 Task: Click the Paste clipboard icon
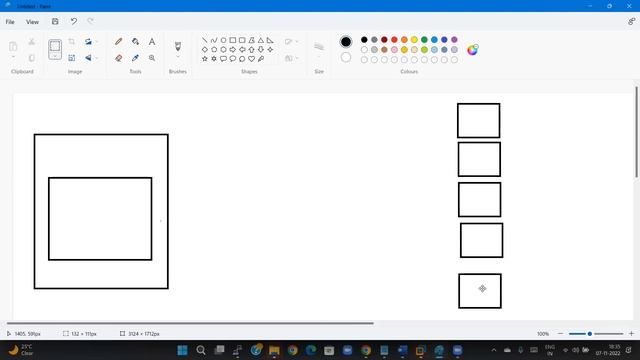pyautogui.click(x=13, y=46)
